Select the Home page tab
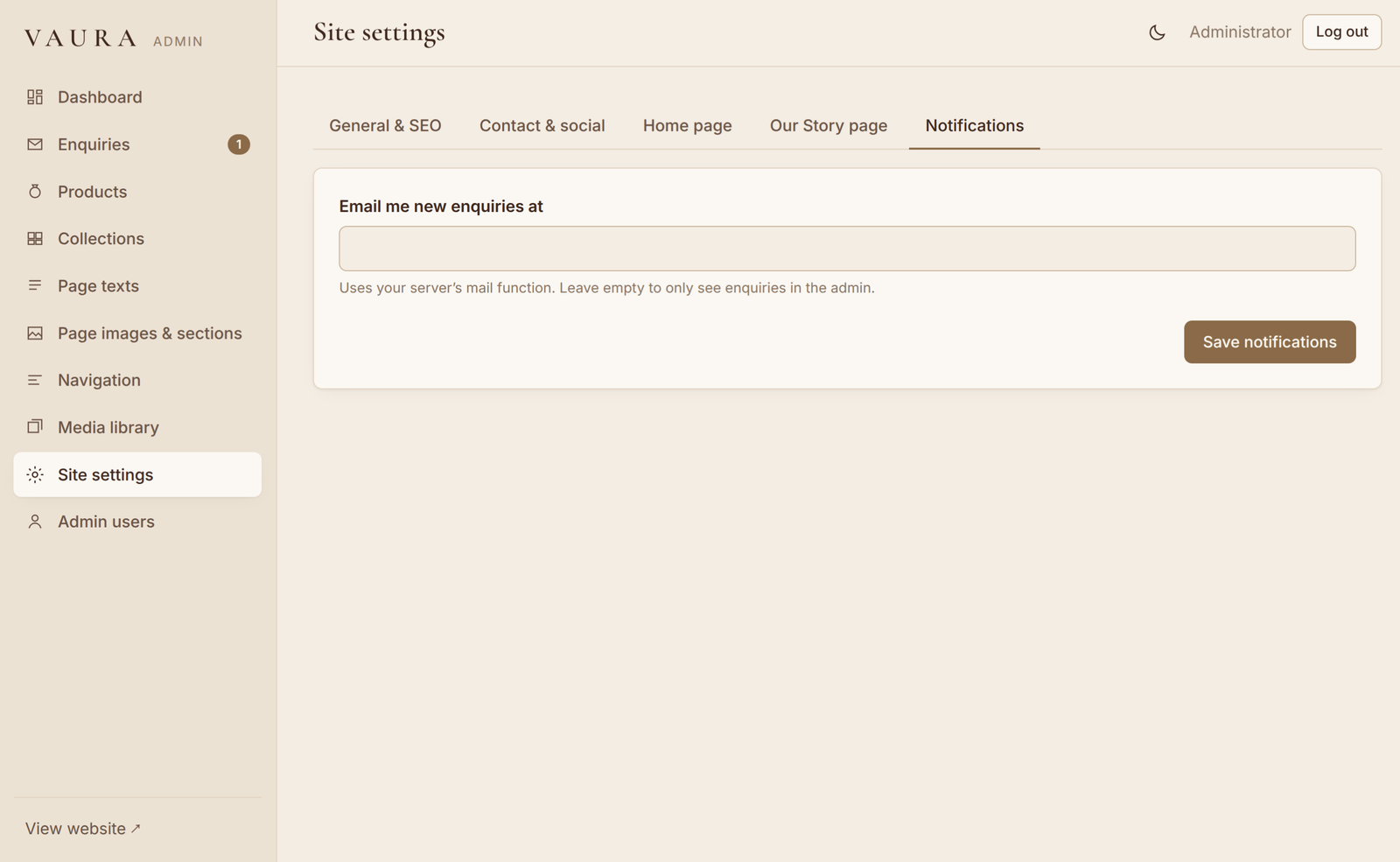Screen dimensions: 1400x862 [x=688, y=126]
